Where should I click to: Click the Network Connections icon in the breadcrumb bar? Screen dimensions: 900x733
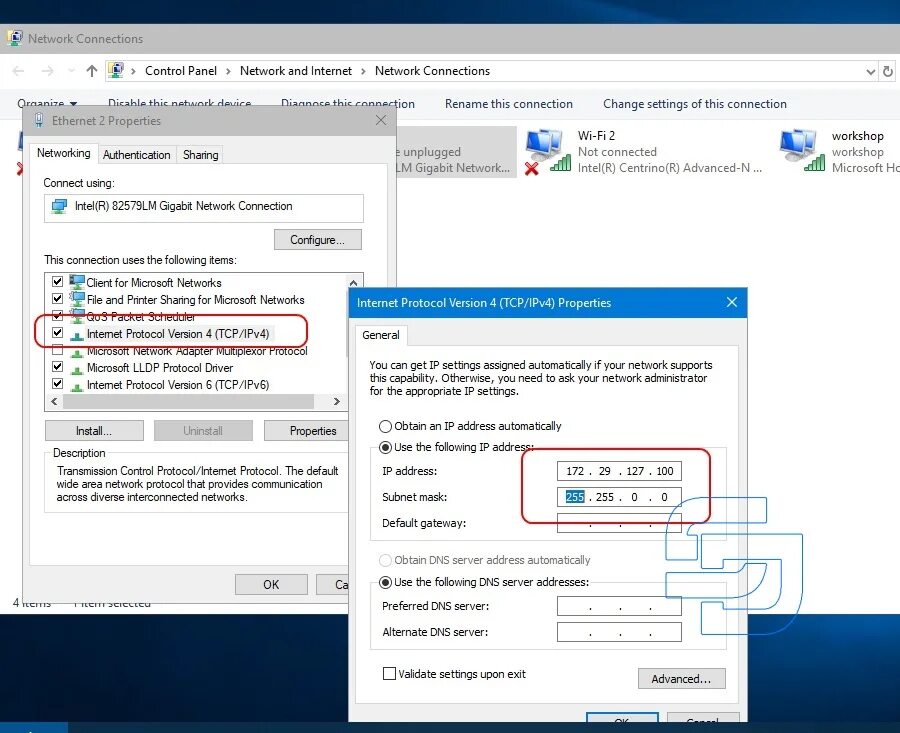point(117,70)
